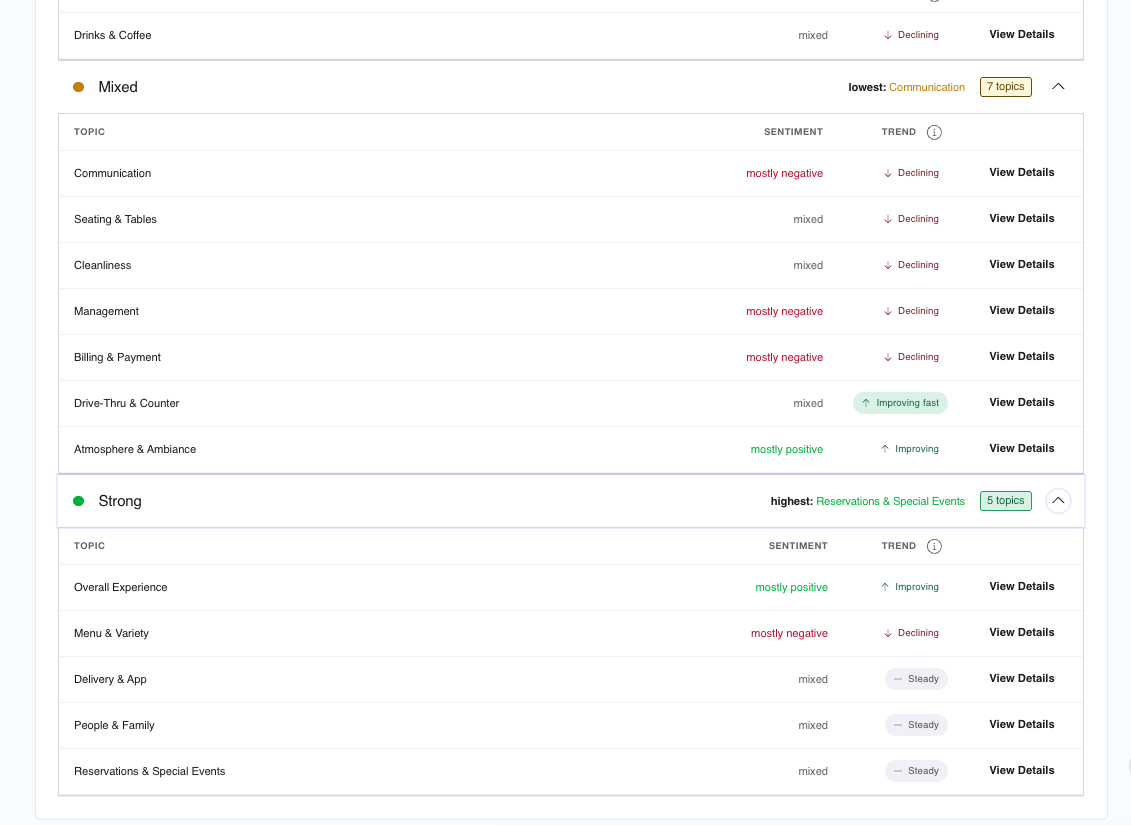
Task: Select the Cleanliness topic name
Action: (102, 265)
